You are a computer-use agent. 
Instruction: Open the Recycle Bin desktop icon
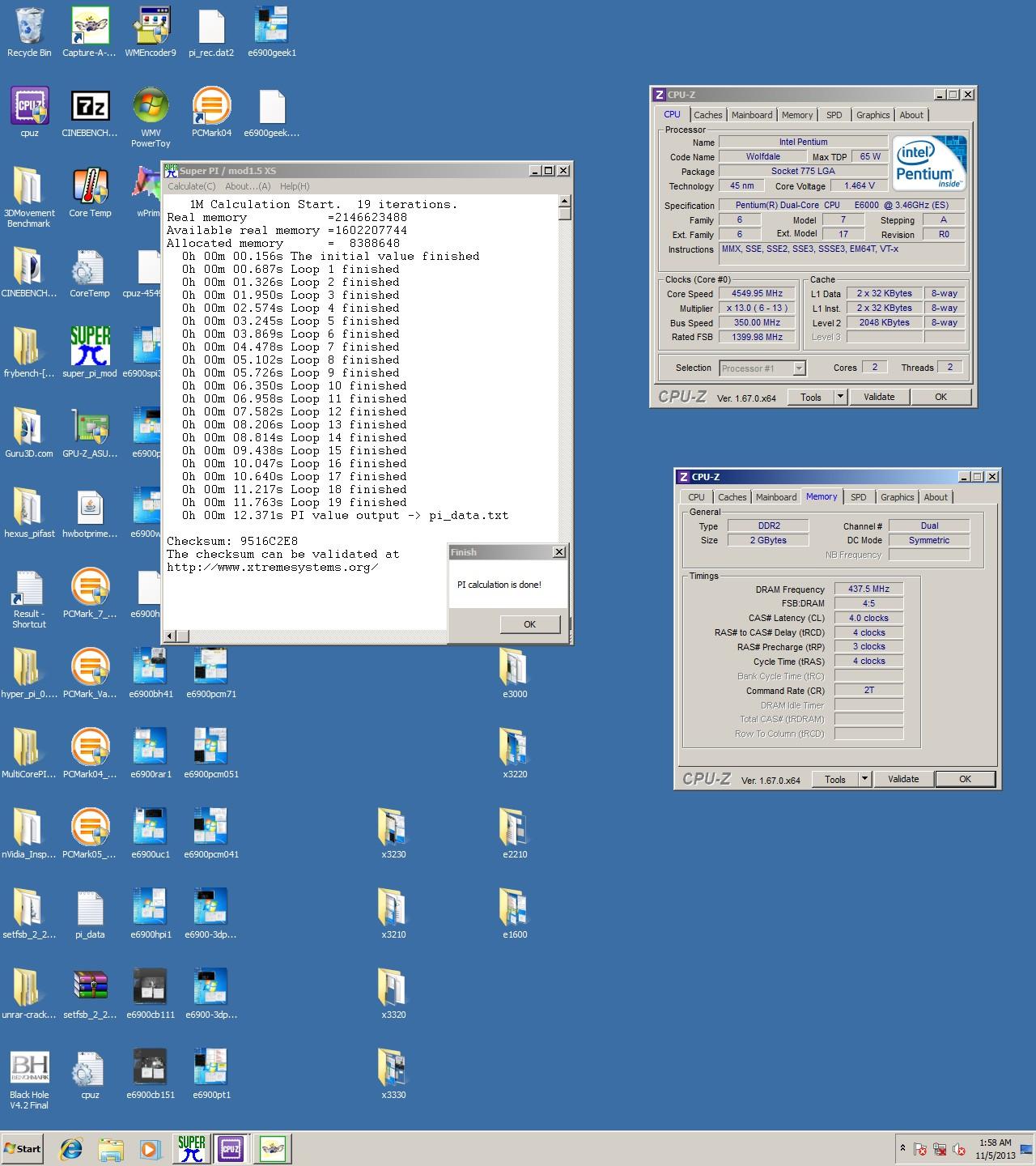point(29,32)
